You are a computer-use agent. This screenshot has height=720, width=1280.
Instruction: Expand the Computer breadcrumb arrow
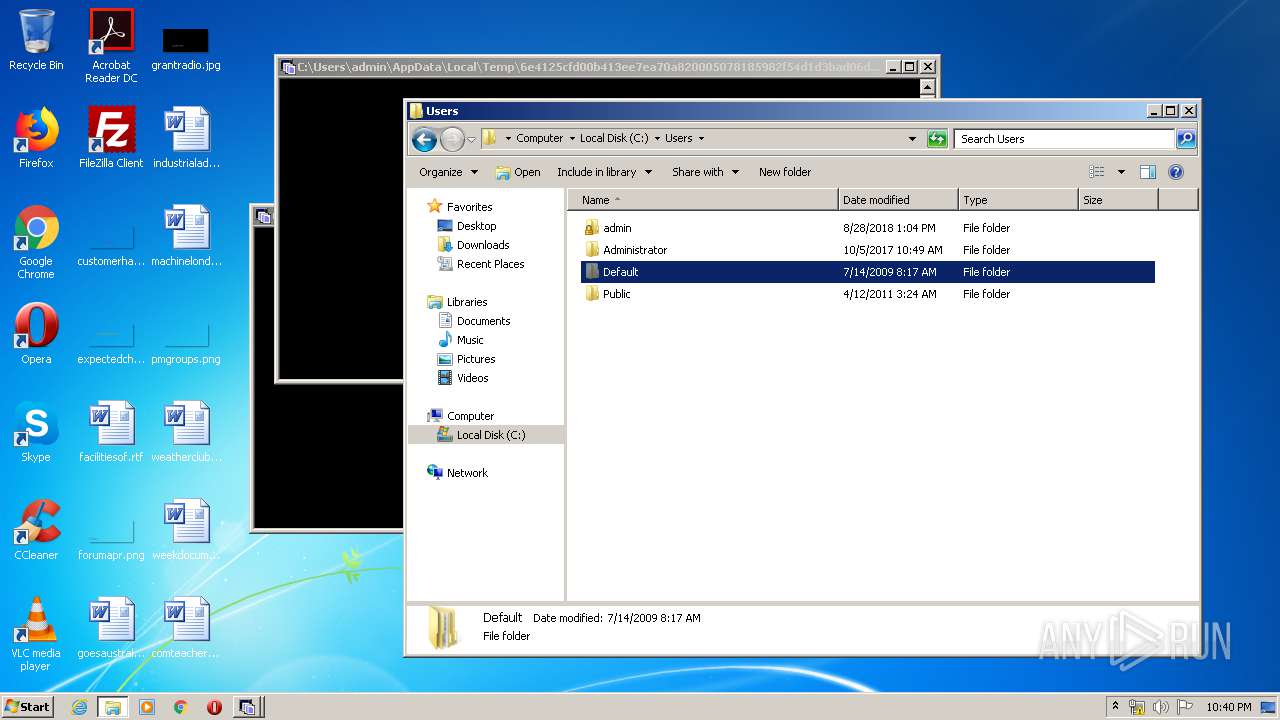[571, 139]
